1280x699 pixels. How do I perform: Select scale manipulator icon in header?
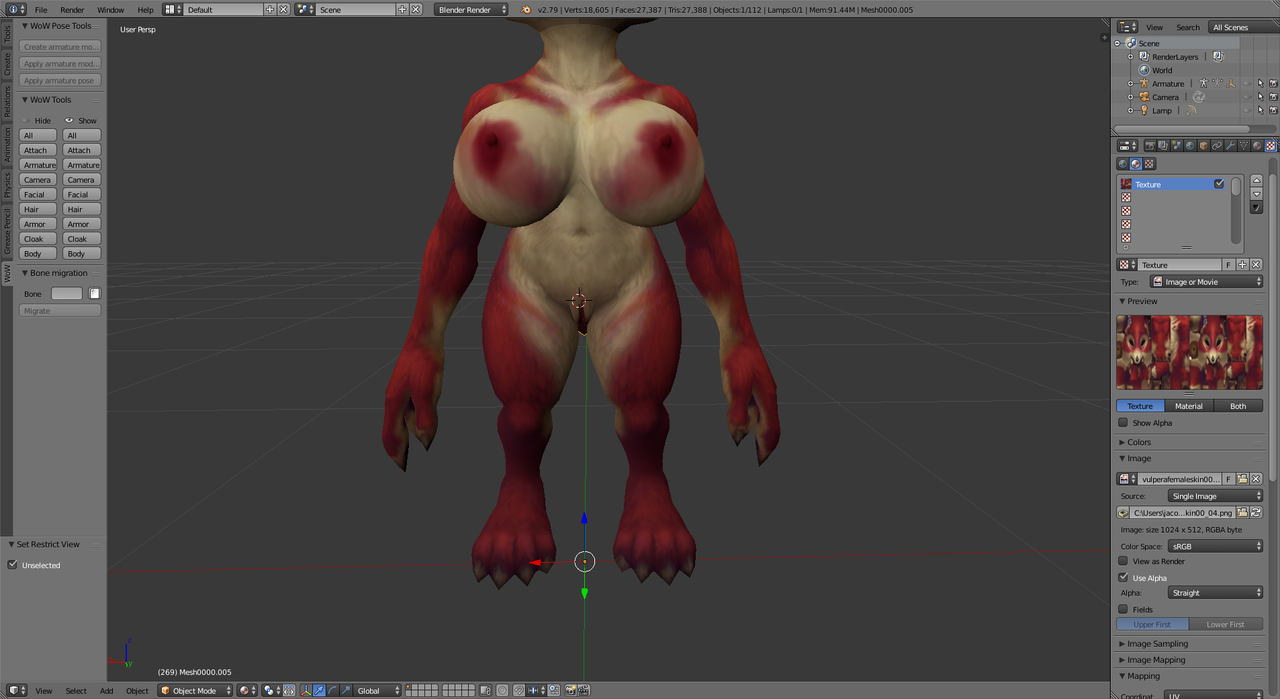346,691
